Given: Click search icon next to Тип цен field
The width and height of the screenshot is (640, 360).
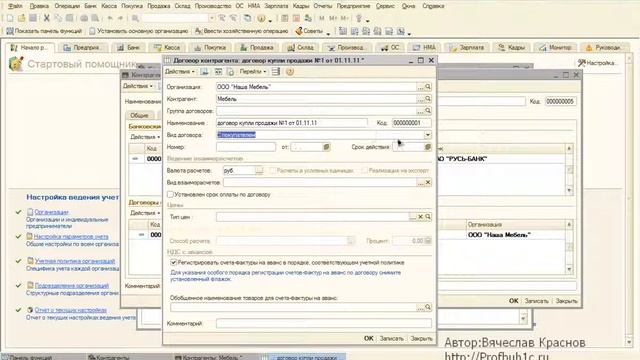Looking at the screenshot, I should [x=428, y=217].
